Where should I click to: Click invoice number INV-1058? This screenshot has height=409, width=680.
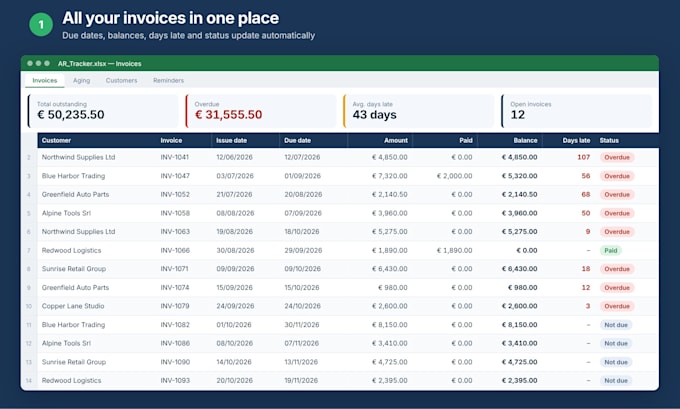175,213
